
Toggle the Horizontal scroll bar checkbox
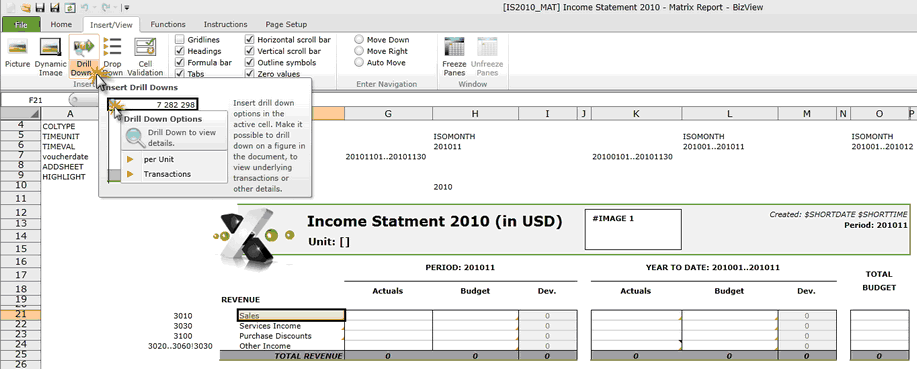coord(250,40)
